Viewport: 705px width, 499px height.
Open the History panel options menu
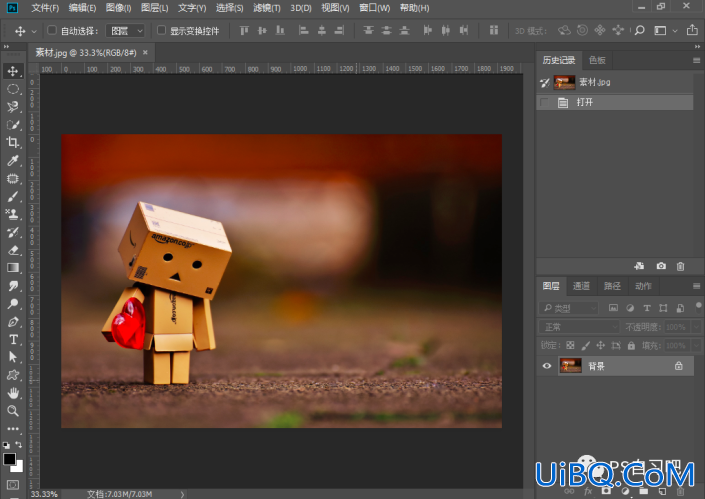click(x=696, y=60)
